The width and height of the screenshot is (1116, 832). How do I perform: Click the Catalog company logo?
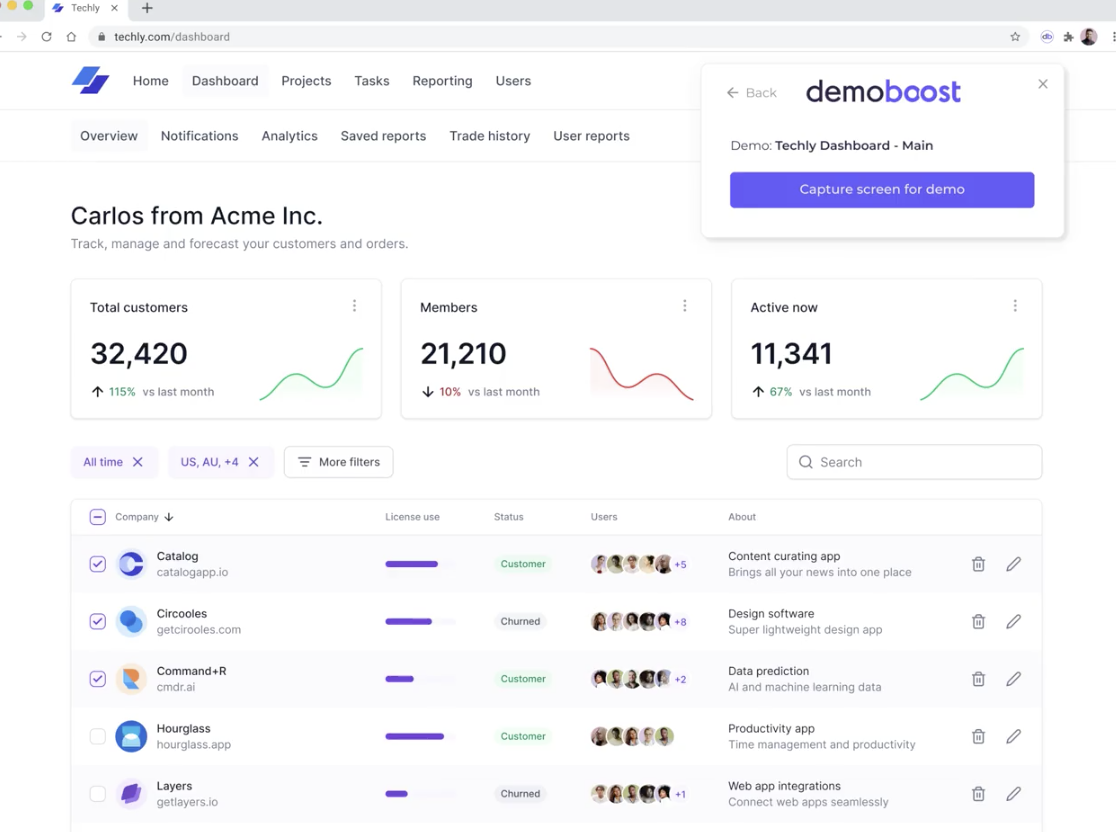coord(131,564)
